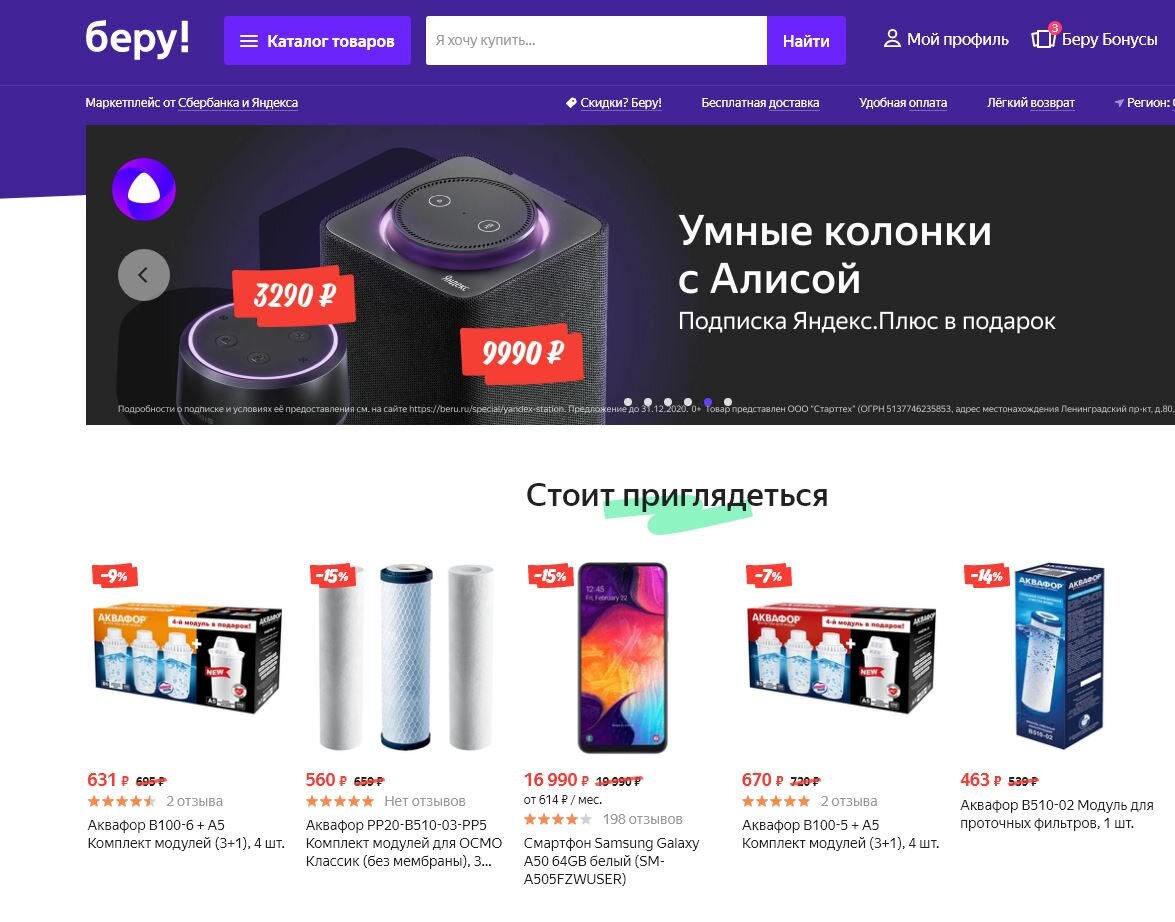
Task: Click the search field Я хочу купить
Action: 596,40
